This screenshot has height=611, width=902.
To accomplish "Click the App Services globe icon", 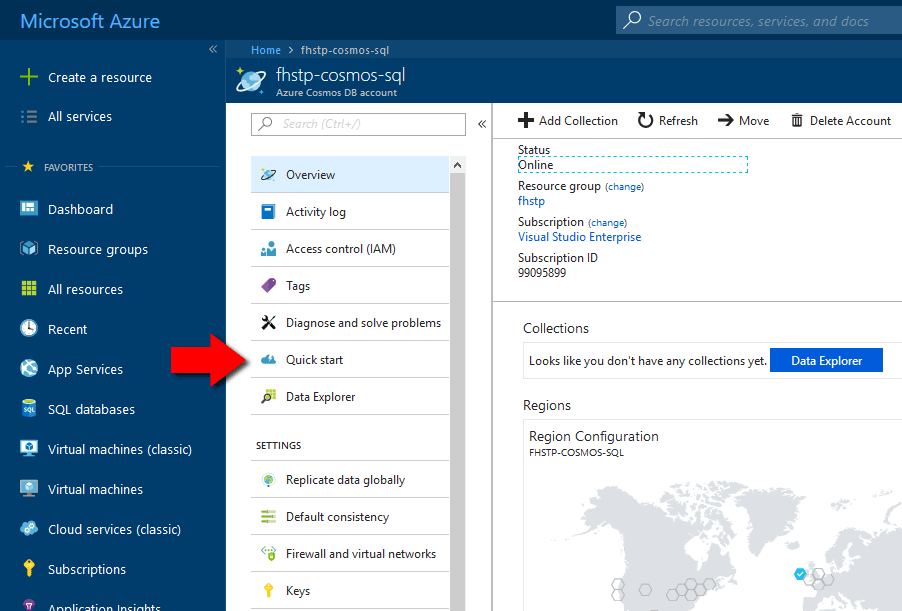I will tap(29, 368).
